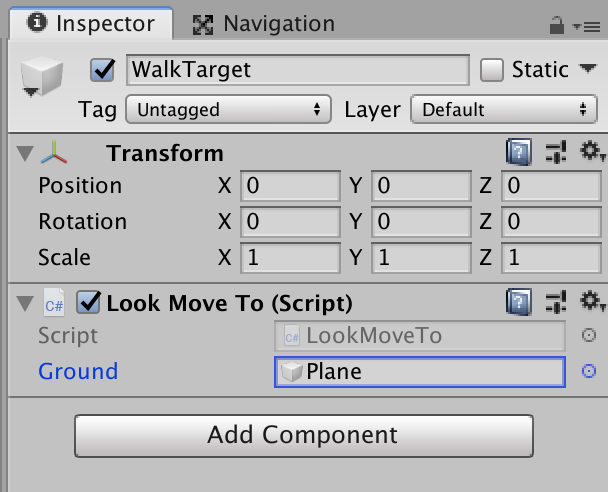Open Transform gear settings menu

click(x=592, y=151)
